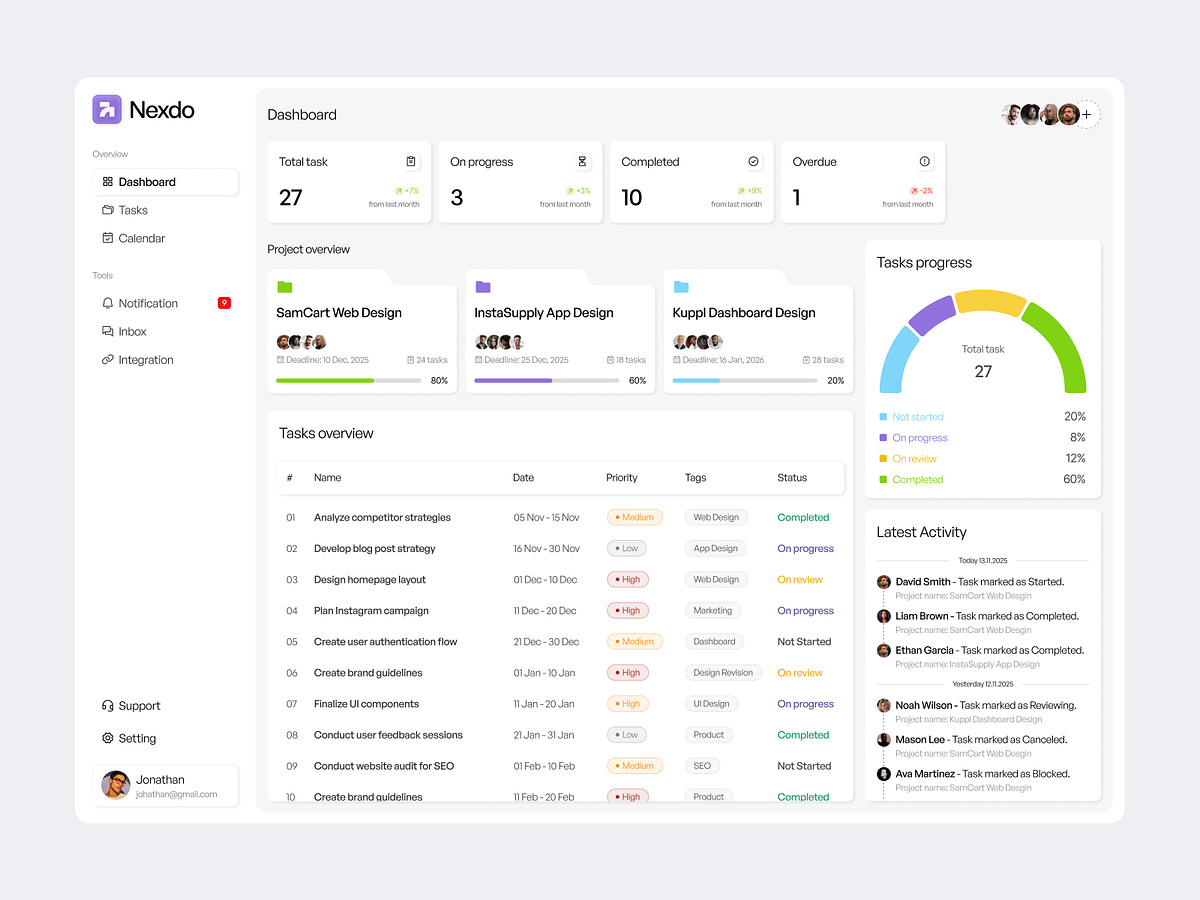This screenshot has height=900, width=1200.
Task: Open Inbox in the sidebar
Action: pos(124,331)
